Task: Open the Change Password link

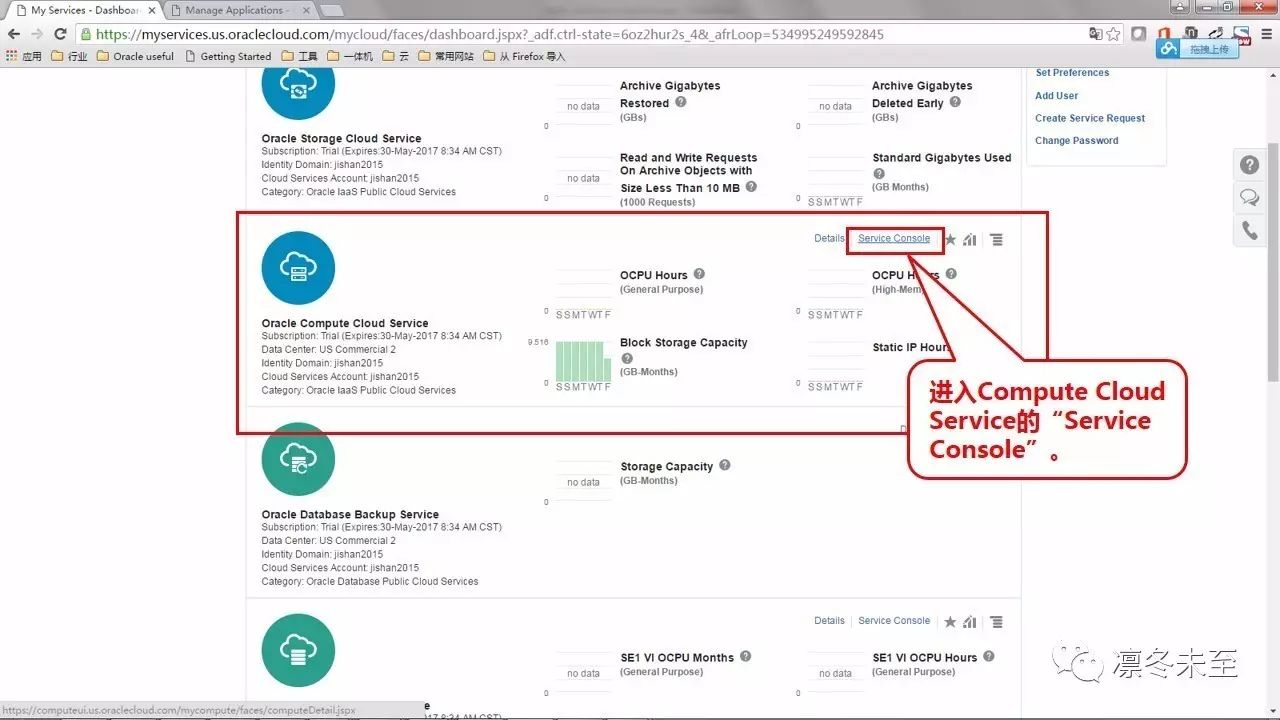Action: pos(1076,141)
